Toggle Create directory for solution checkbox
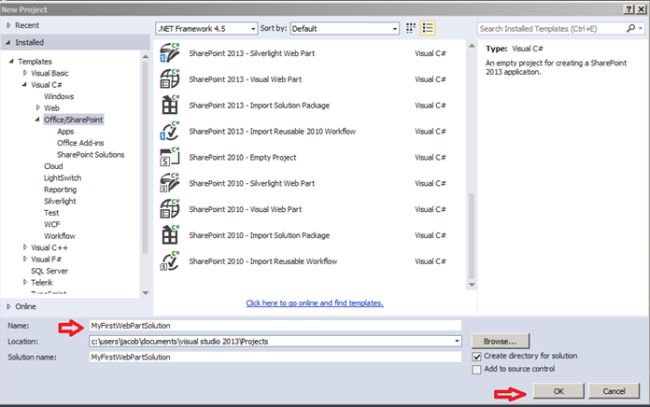The width and height of the screenshot is (650, 407). click(x=477, y=356)
